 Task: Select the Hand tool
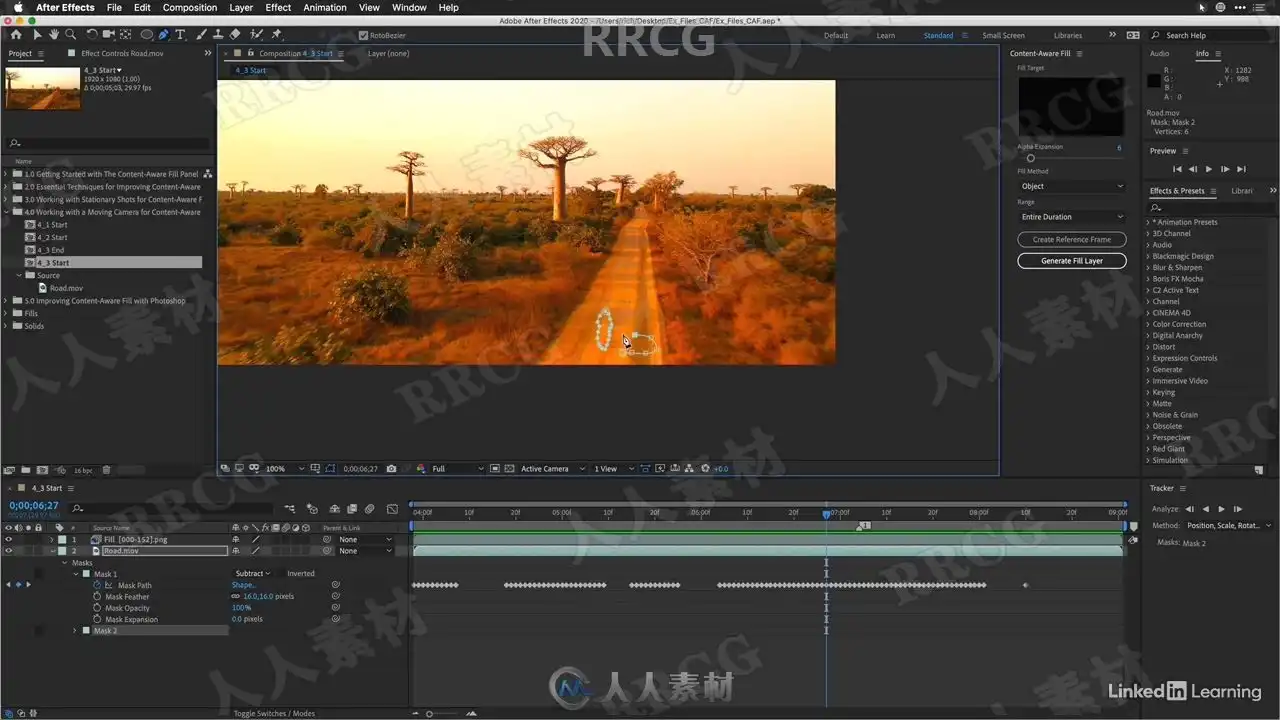54,35
